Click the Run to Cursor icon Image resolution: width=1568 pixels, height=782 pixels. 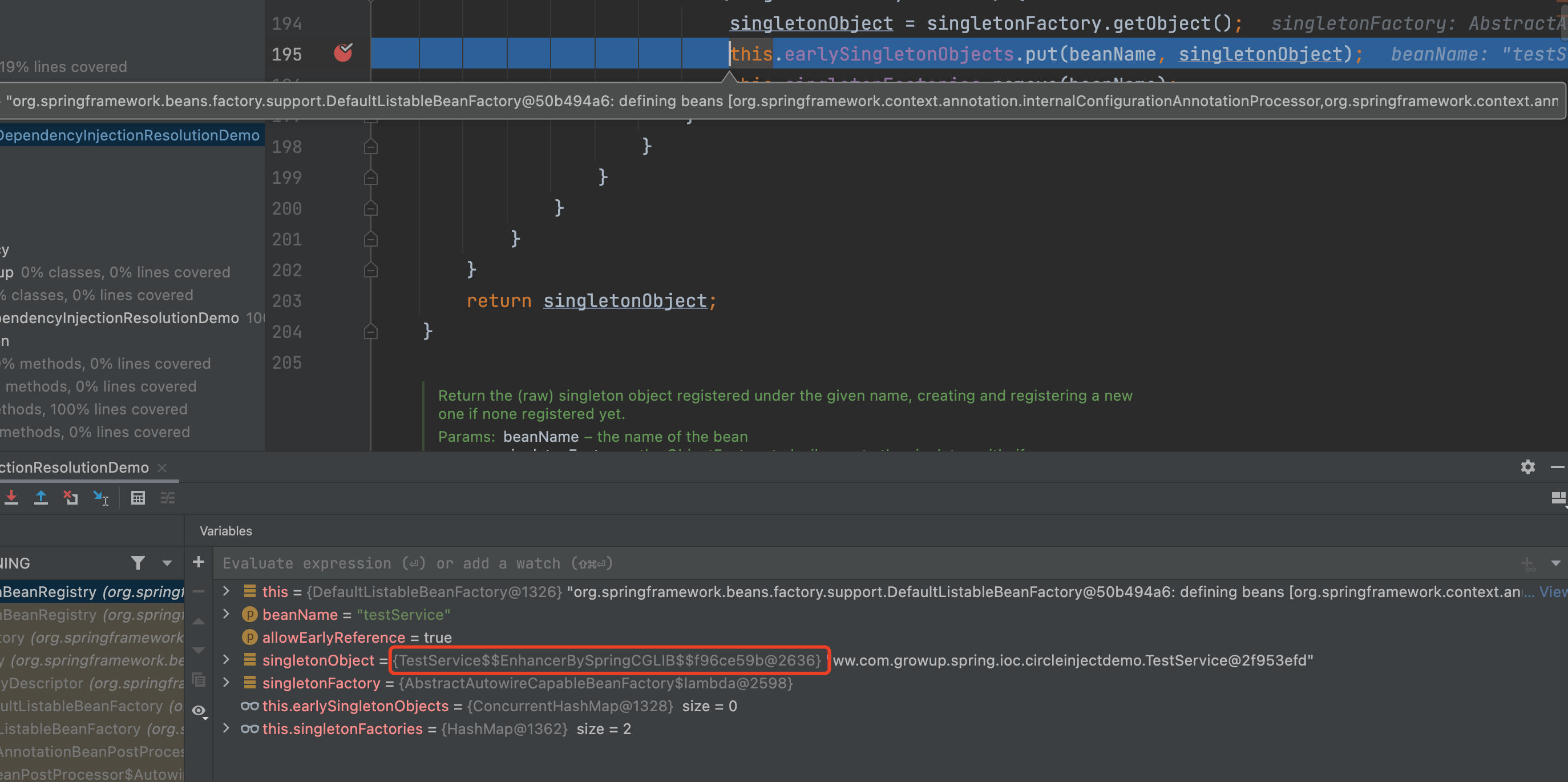coord(100,498)
